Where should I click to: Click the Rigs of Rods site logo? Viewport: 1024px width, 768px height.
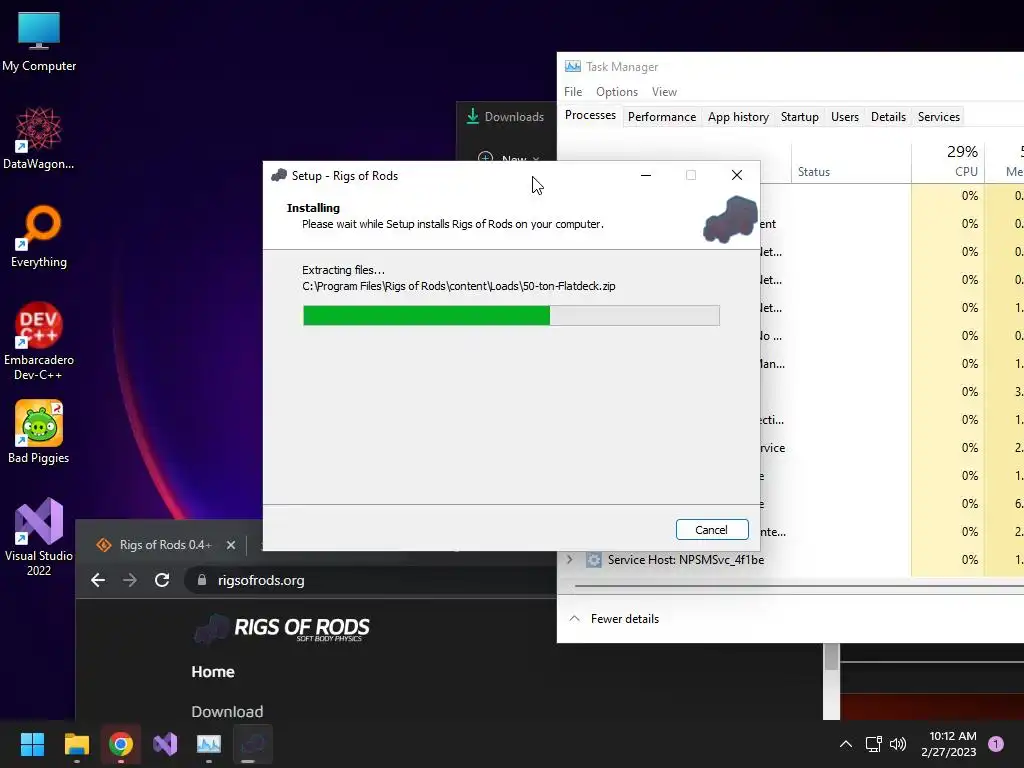point(281,628)
